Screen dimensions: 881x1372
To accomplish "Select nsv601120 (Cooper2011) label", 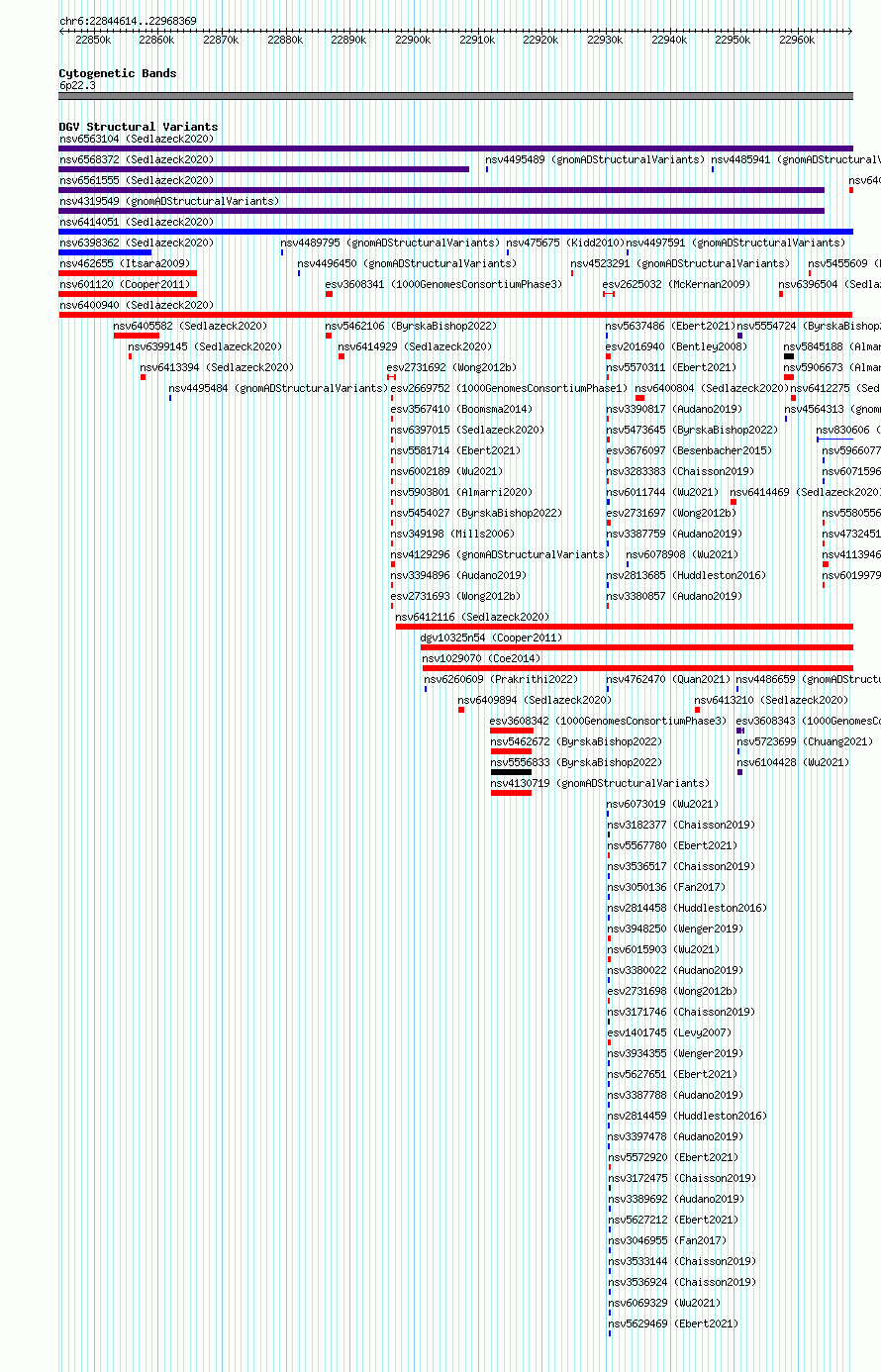I will point(125,284).
